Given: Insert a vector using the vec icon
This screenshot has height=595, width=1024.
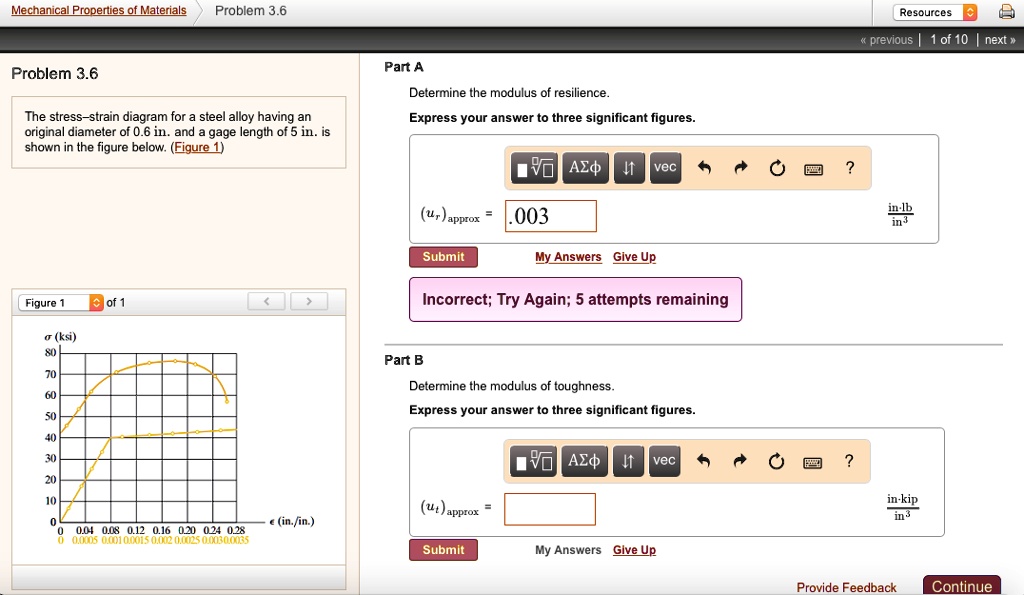Looking at the screenshot, I should coord(664,168).
